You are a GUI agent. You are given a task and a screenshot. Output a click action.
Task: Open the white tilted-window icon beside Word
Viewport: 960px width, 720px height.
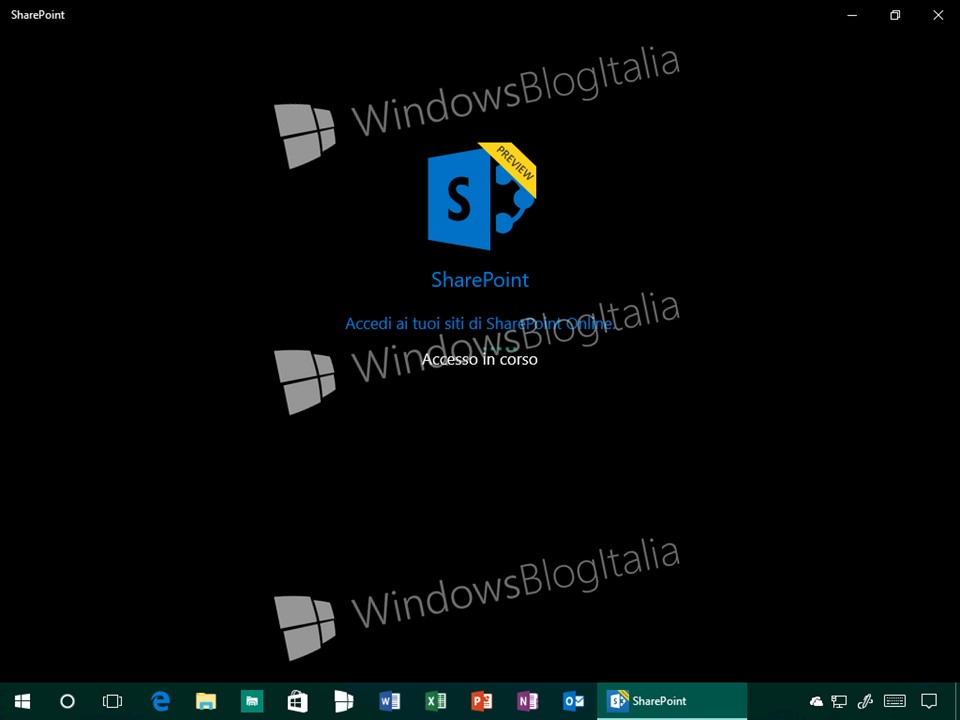tap(343, 701)
